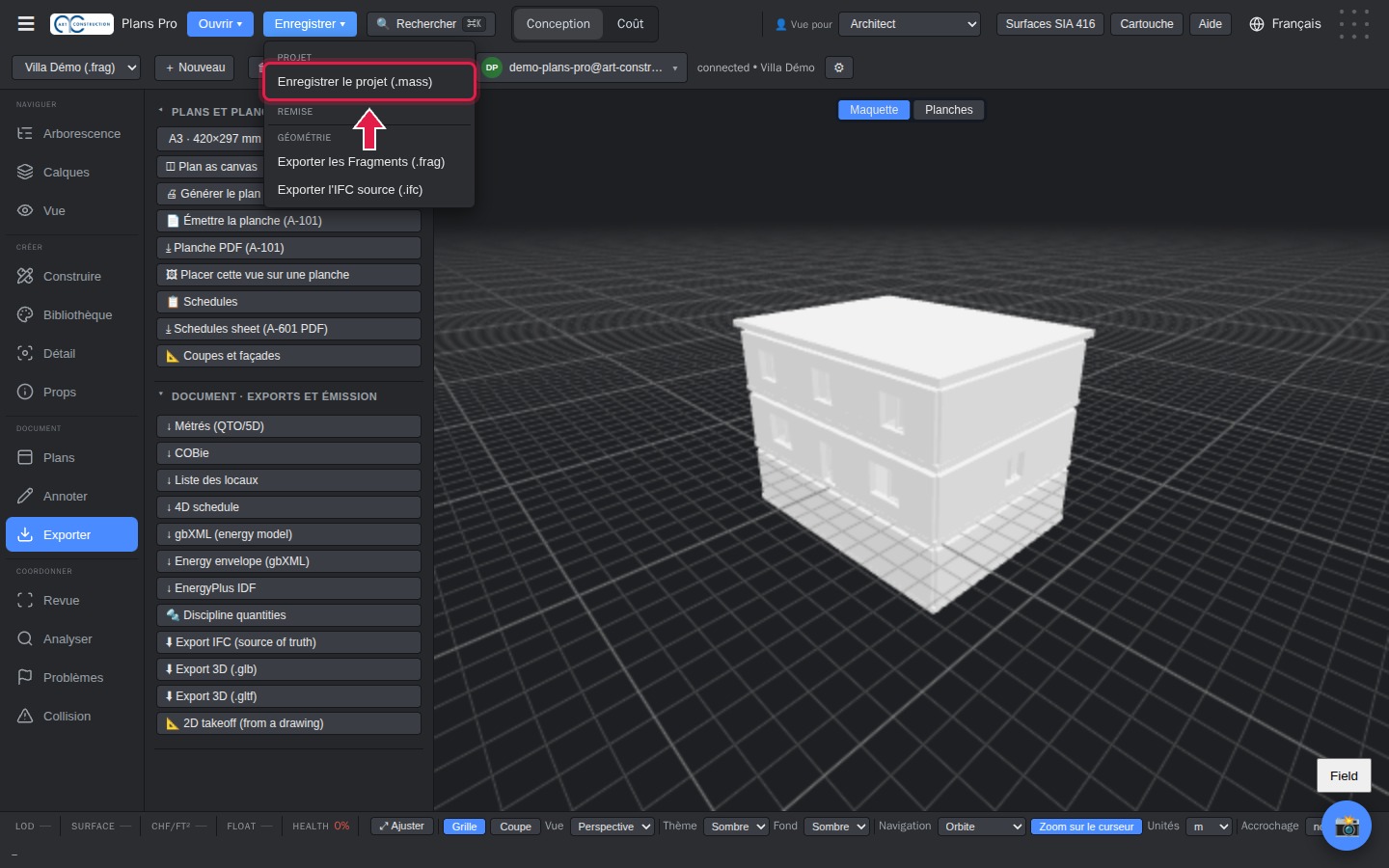Switch to Conception mode

click(558, 24)
